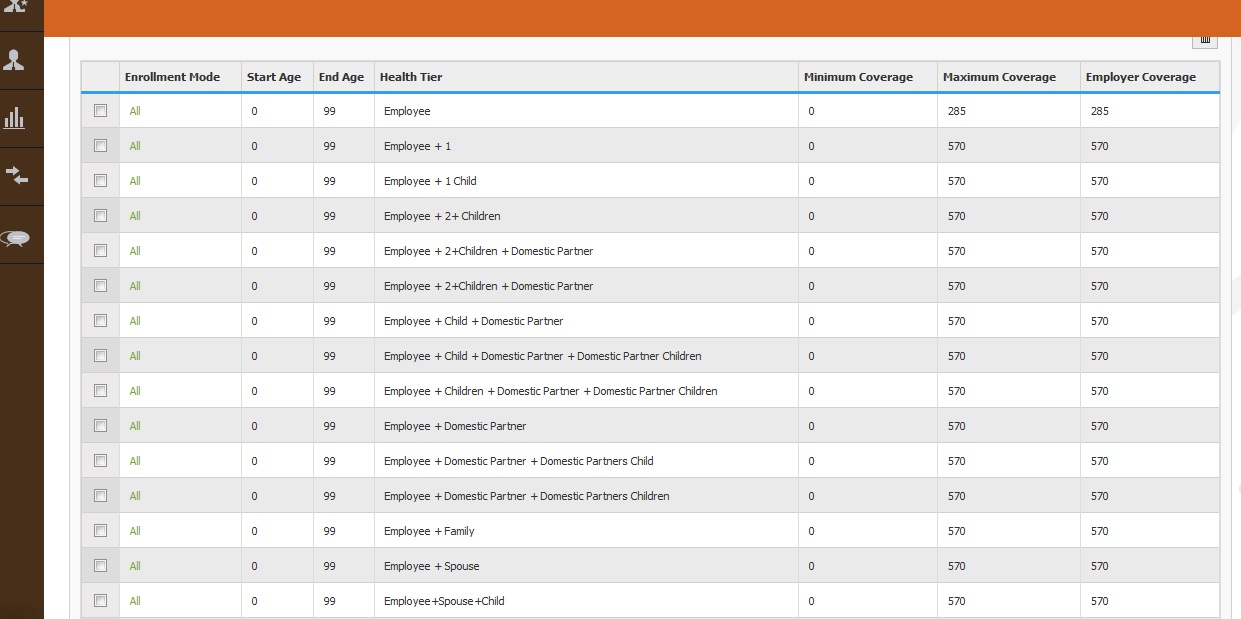
Task: Click End Age 99 in Employee + 1 row
Action: click(330, 146)
